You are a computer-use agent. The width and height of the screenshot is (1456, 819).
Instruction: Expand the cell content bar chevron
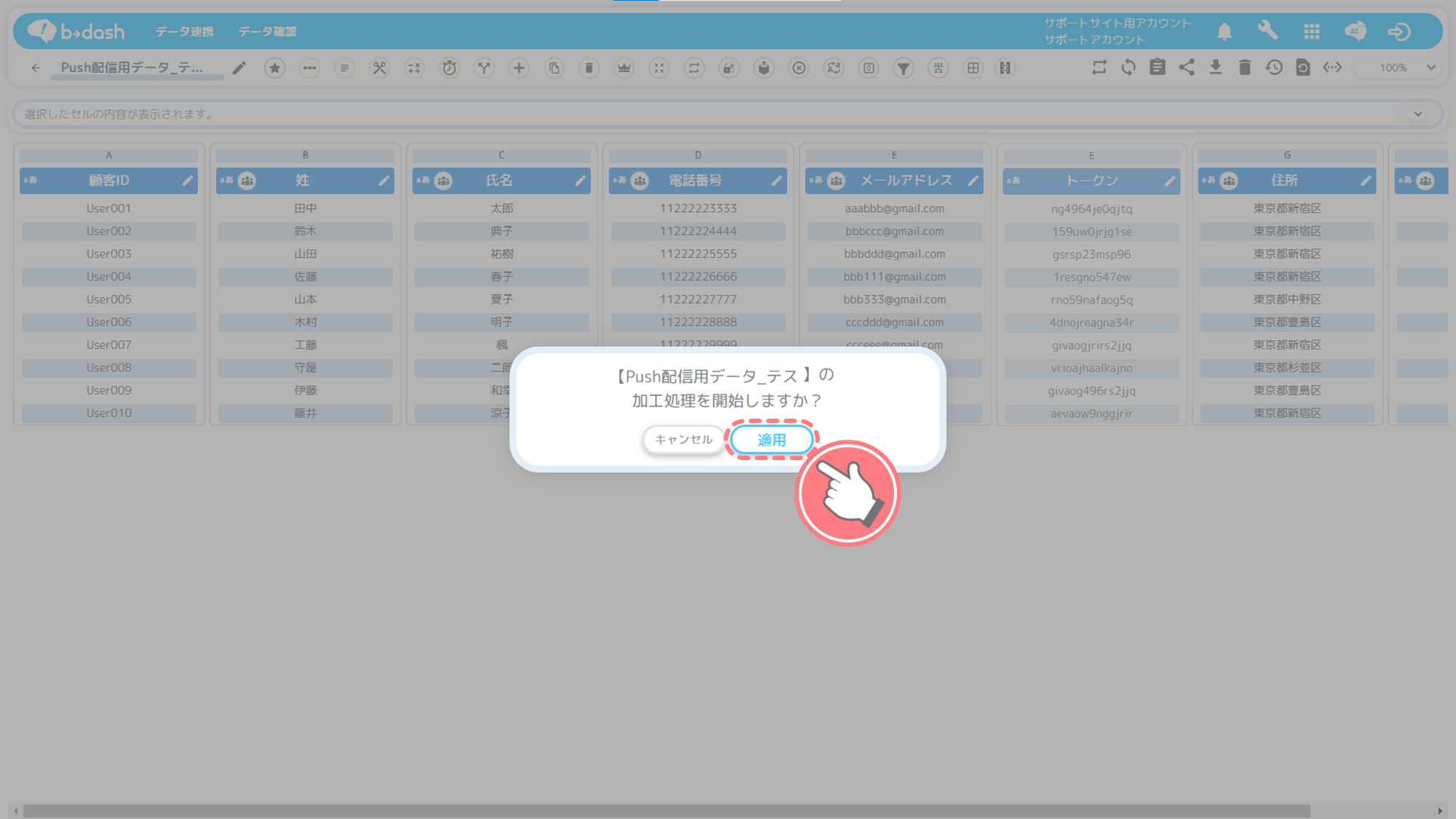(1418, 114)
